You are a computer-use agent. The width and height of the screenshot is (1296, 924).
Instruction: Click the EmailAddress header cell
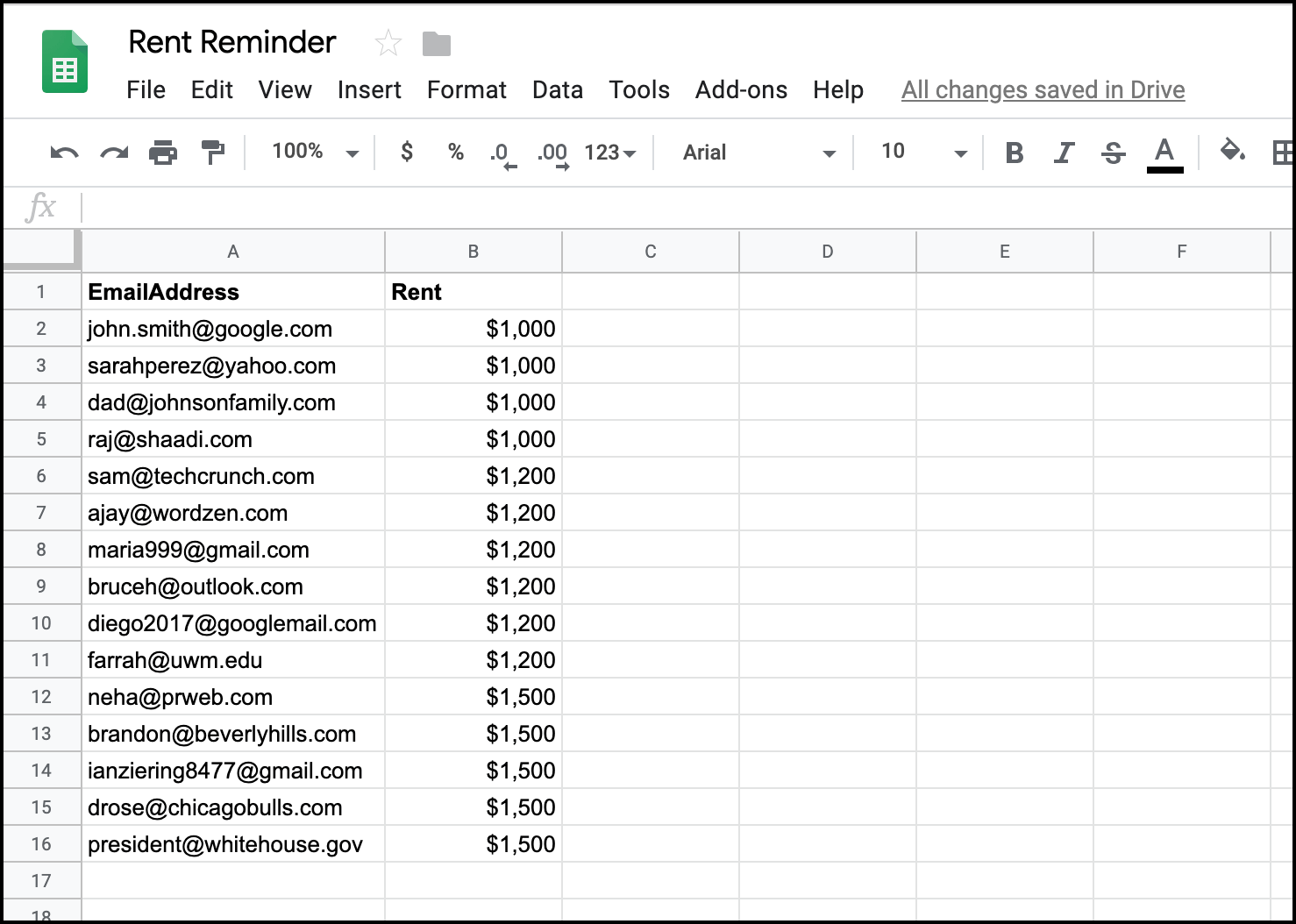(x=233, y=292)
